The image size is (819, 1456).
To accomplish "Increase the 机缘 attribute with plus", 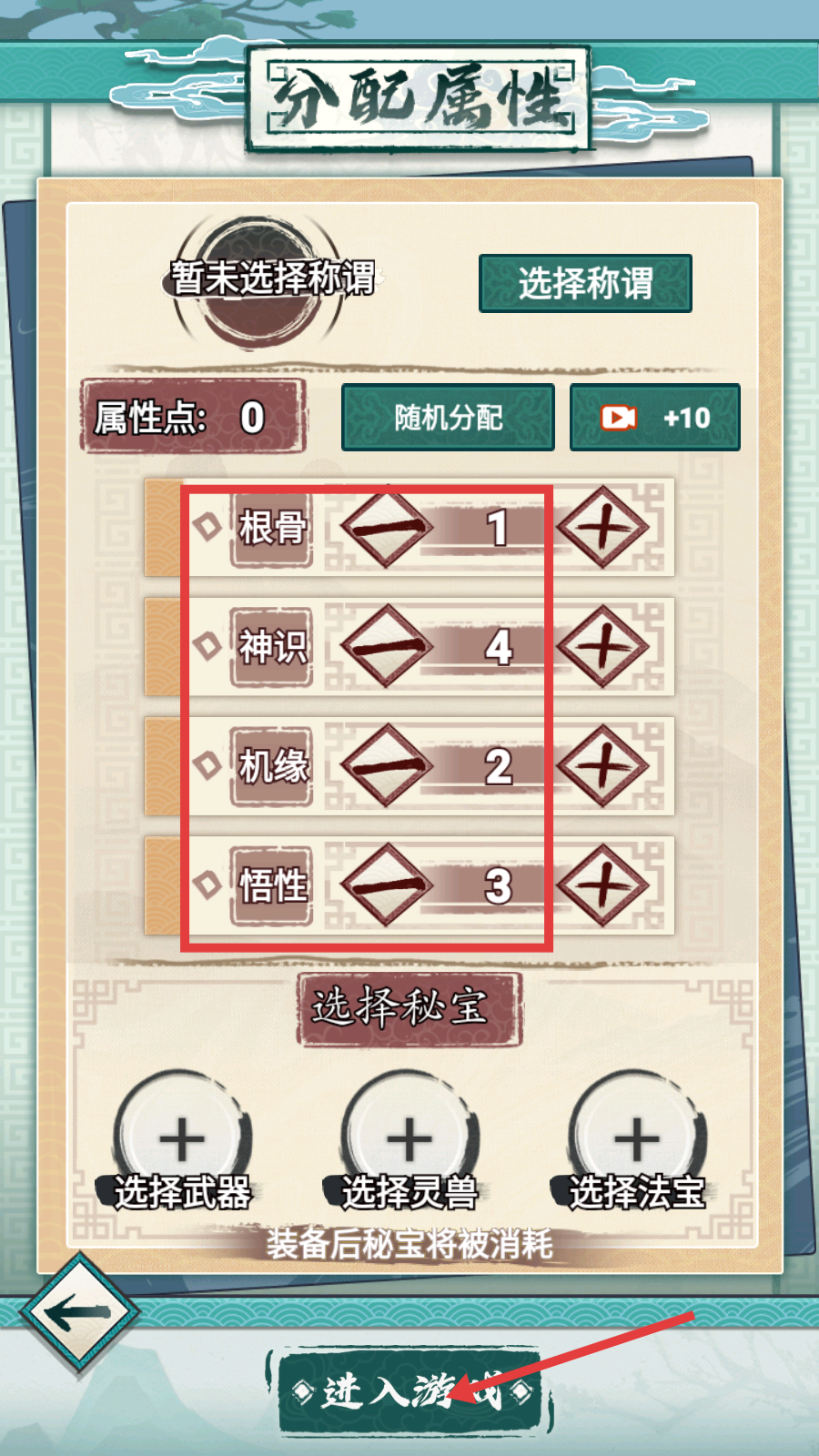I will 602,766.
